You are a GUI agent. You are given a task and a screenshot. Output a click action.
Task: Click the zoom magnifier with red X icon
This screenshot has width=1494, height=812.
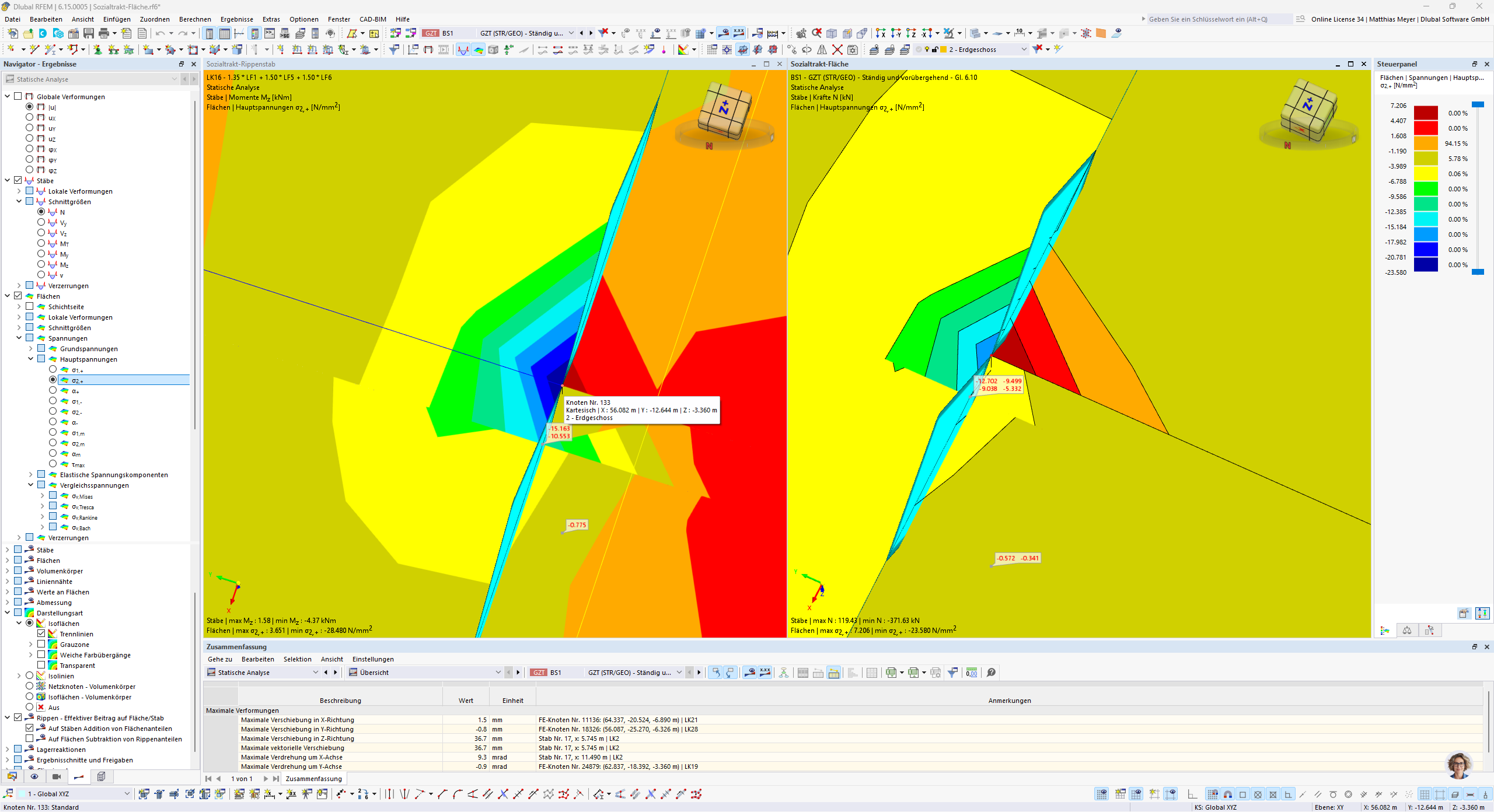[816, 33]
